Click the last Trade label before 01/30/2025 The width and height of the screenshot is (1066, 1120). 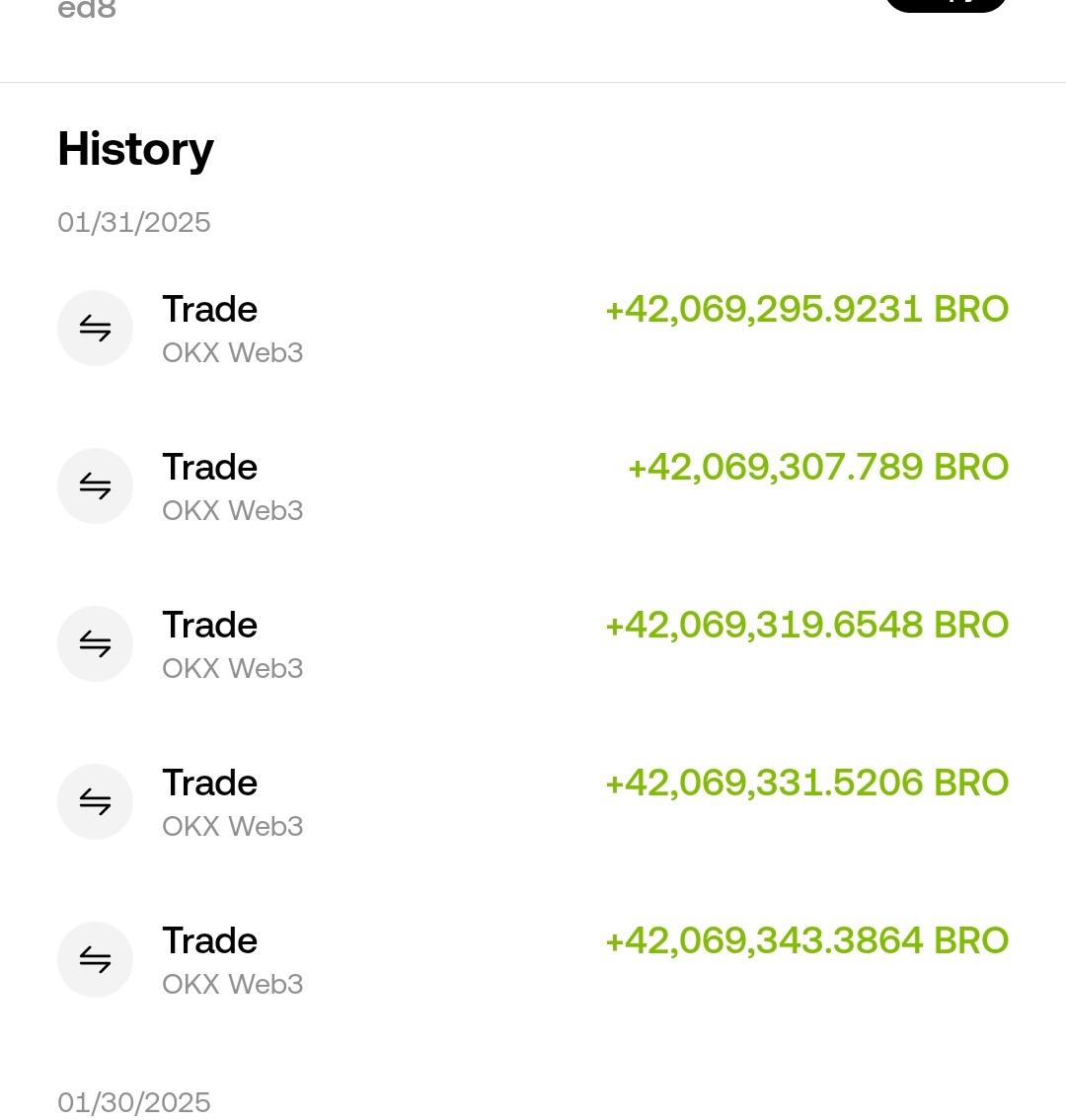pos(209,940)
